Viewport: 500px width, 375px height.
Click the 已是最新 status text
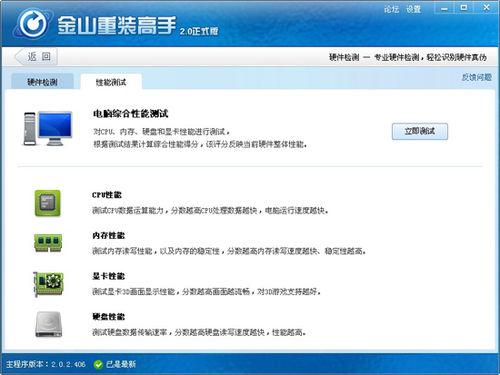(x=121, y=364)
